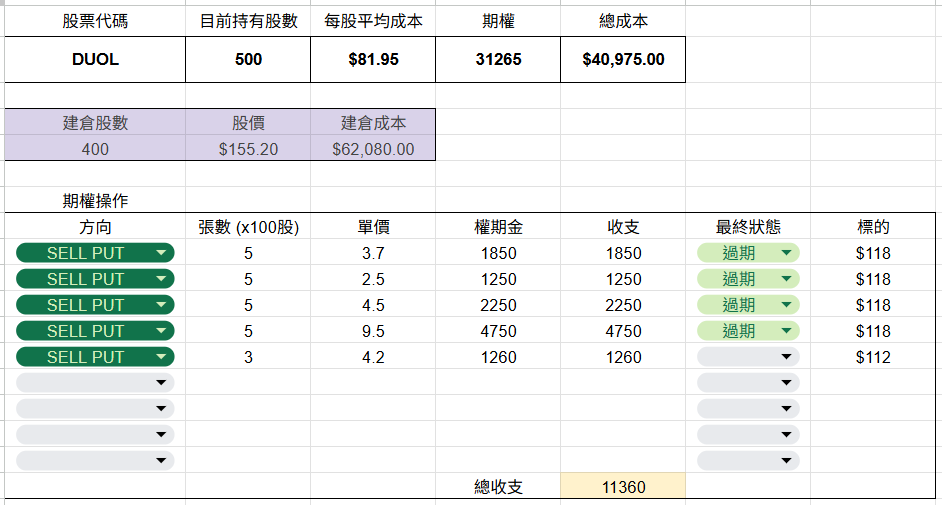Select the 500 shares held cell

pyautogui.click(x=248, y=59)
